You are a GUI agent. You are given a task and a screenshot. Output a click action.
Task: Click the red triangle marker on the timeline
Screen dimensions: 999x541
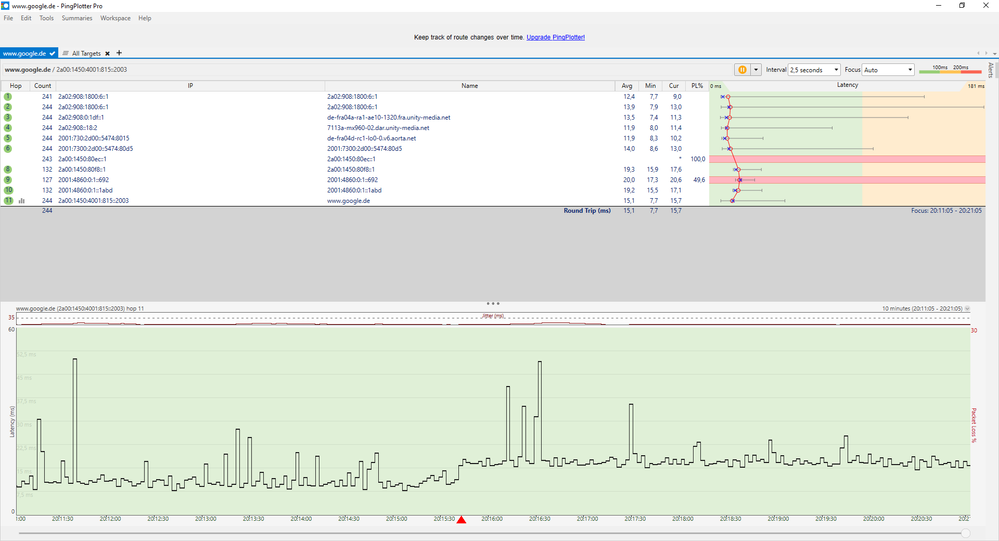point(461,520)
